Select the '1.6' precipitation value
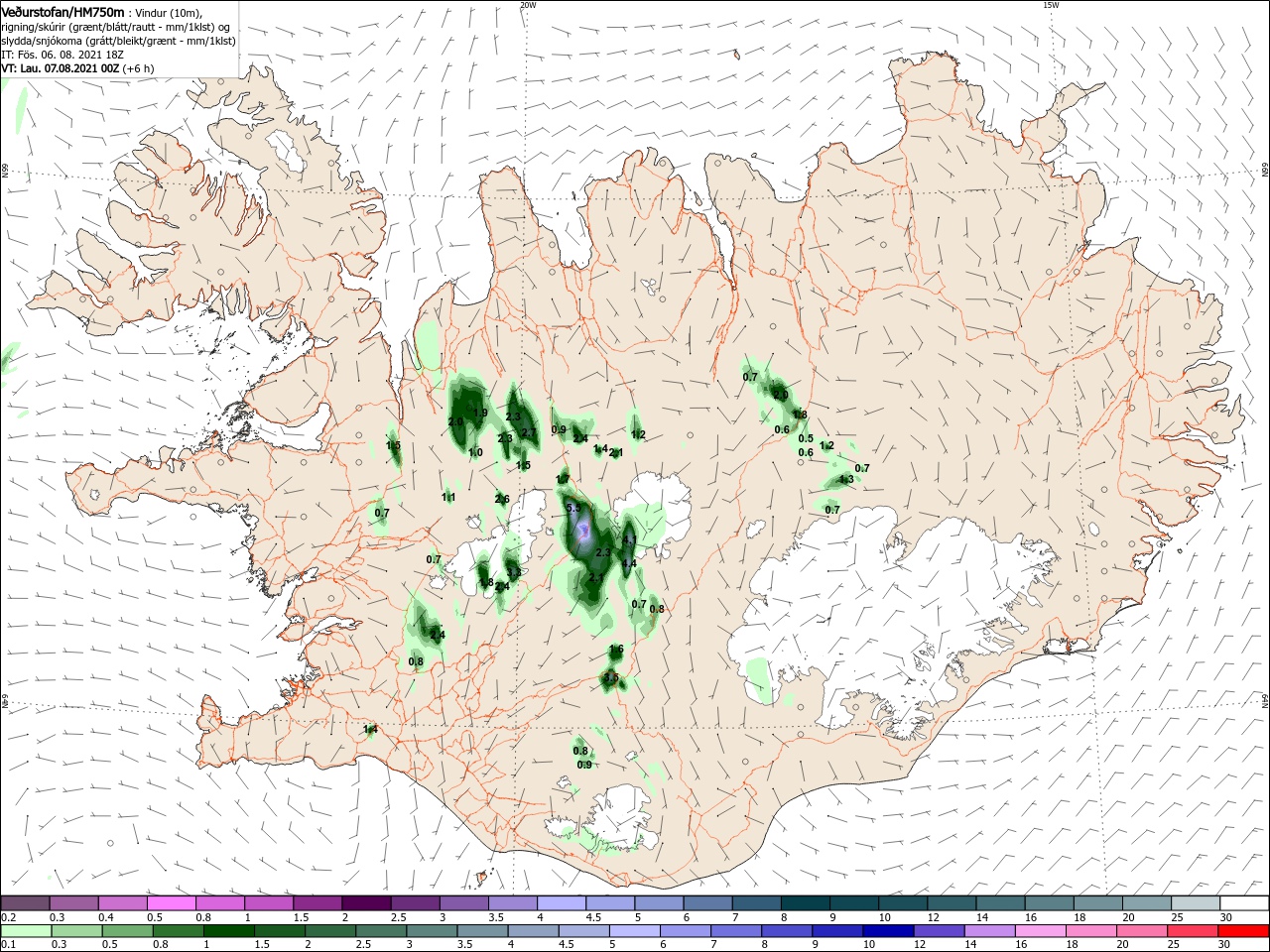The height and width of the screenshot is (952, 1270). (616, 649)
